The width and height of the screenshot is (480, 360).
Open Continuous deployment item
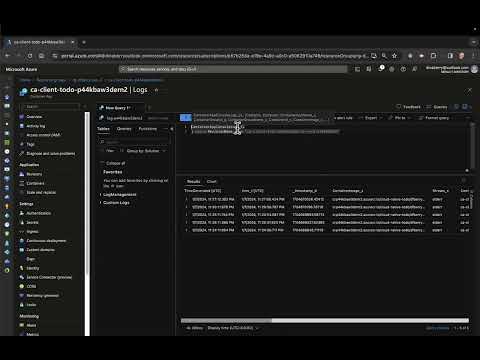click(46, 241)
